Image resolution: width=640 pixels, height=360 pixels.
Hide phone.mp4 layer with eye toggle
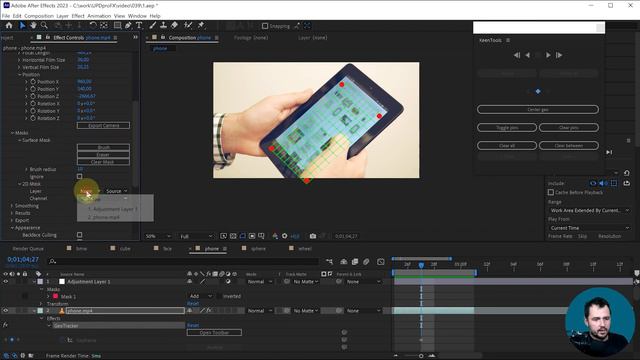pos(6,311)
